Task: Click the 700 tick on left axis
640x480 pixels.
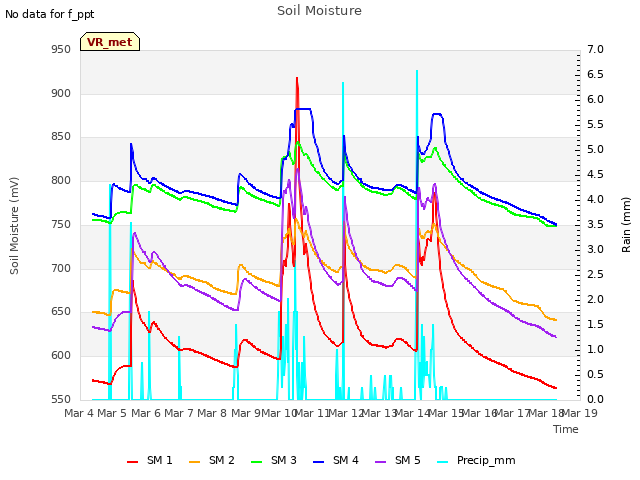Action: click(x=61, y=269)
